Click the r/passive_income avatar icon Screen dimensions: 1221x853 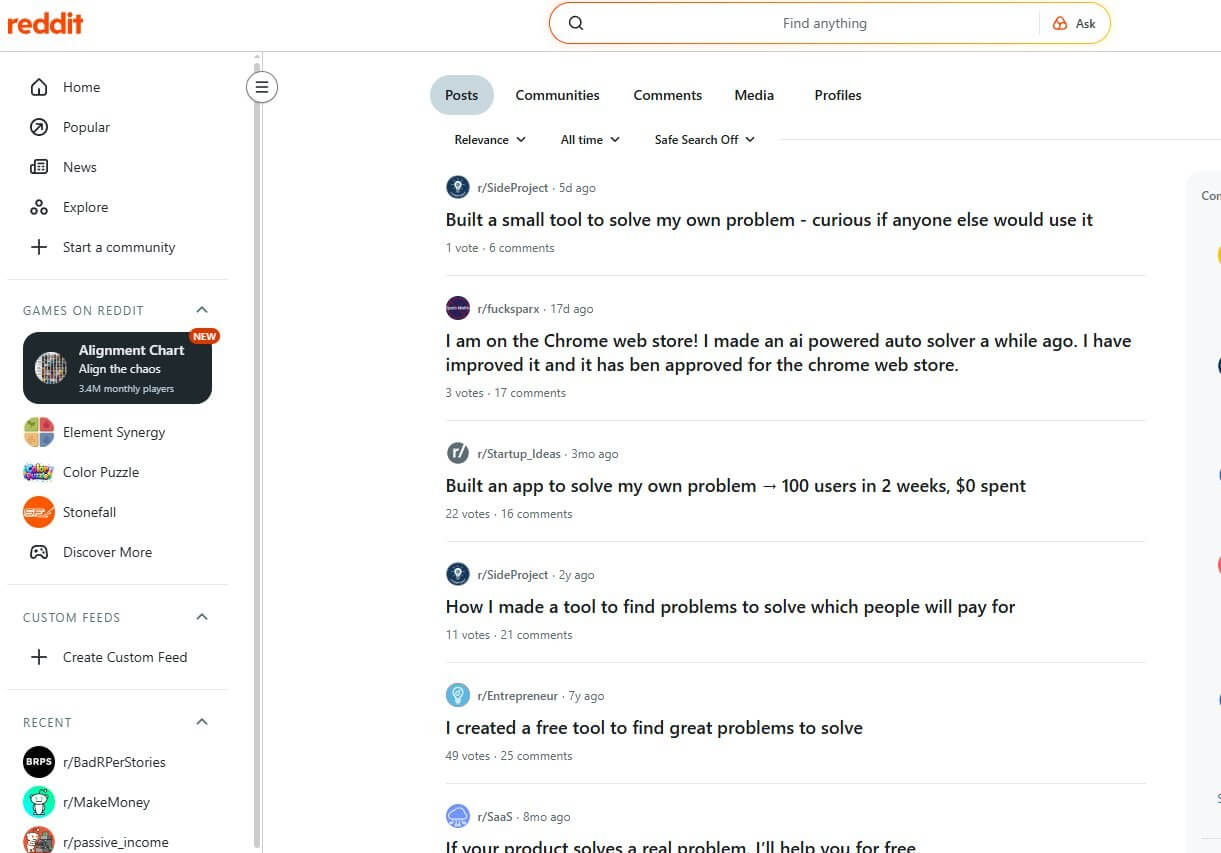click(39, 840)
